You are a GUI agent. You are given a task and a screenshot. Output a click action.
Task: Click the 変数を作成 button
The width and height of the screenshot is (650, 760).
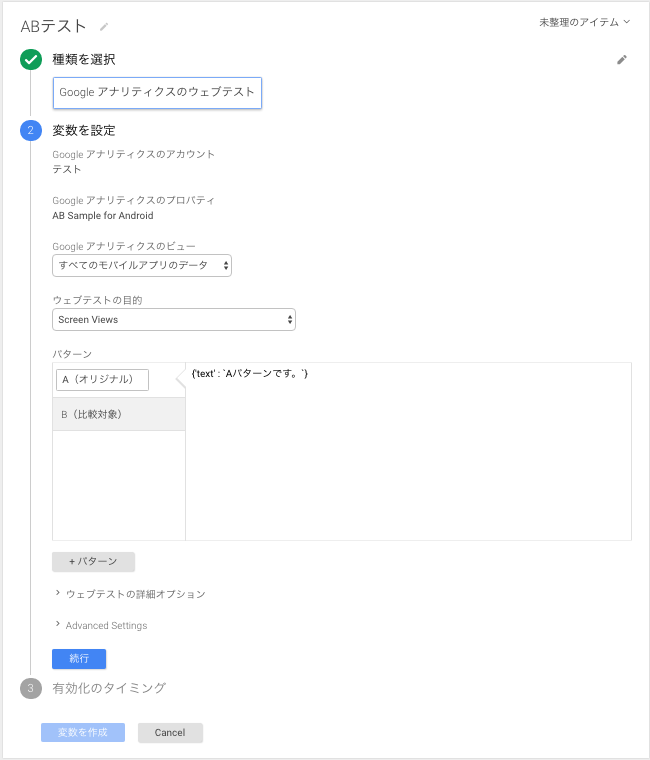point(83,732)
